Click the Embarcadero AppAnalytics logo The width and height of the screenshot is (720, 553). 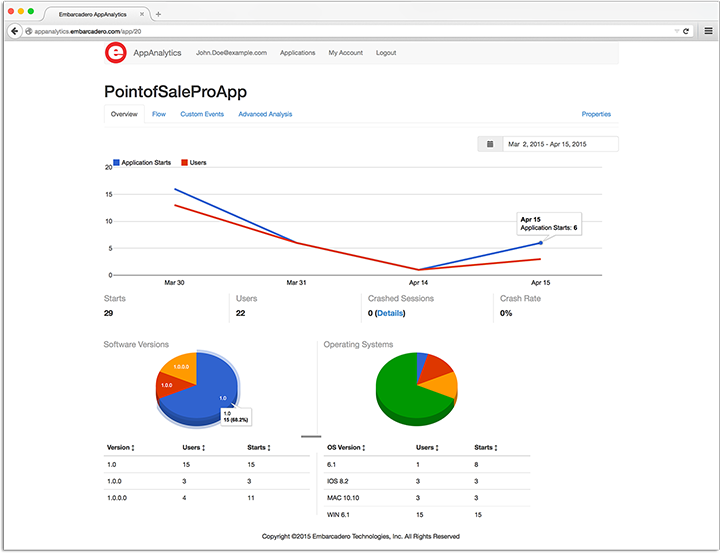click(116, 53)
